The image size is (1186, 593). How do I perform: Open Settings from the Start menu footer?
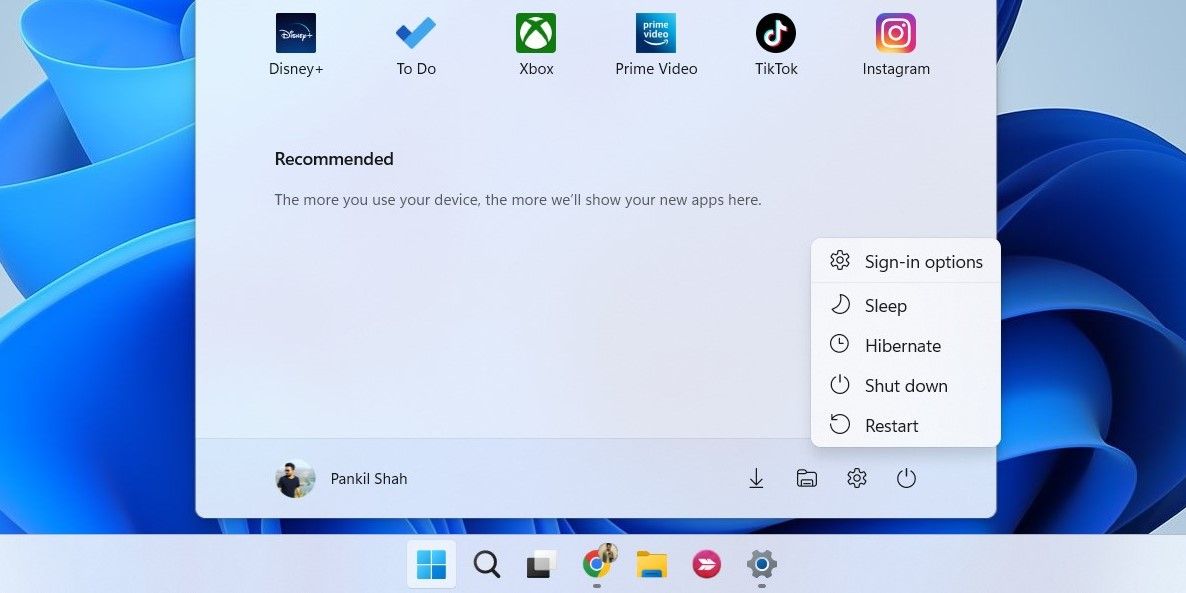pos(856,478)
